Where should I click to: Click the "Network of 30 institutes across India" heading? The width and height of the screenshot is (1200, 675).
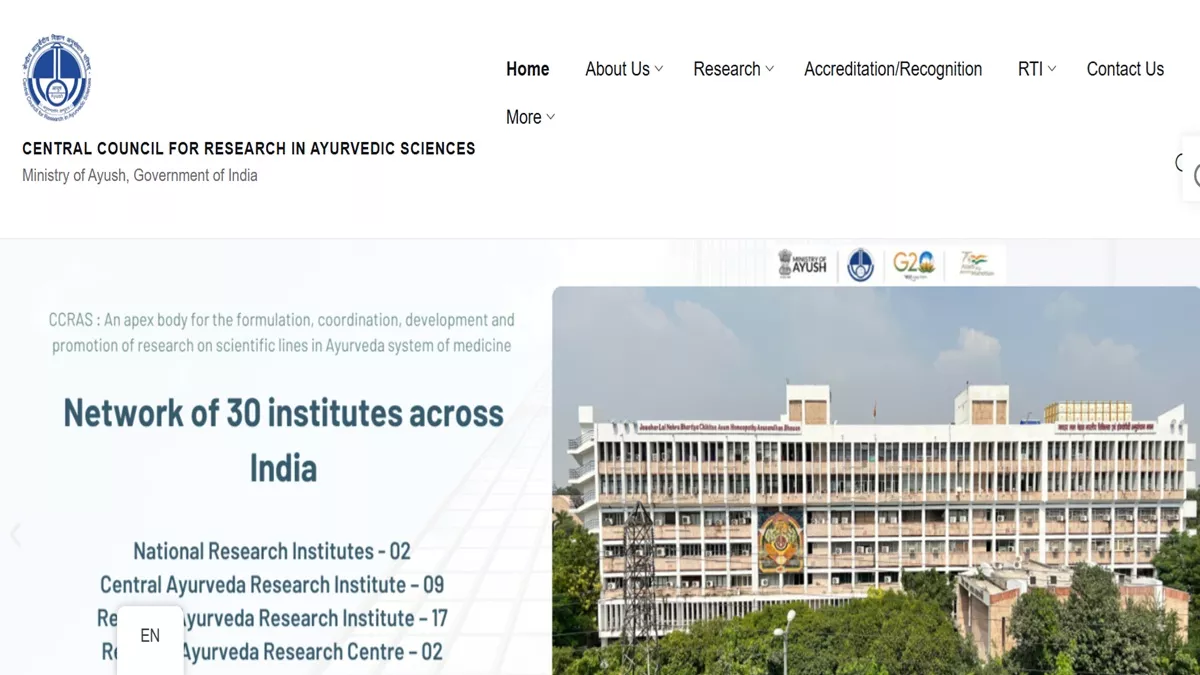tap(283, 440)
